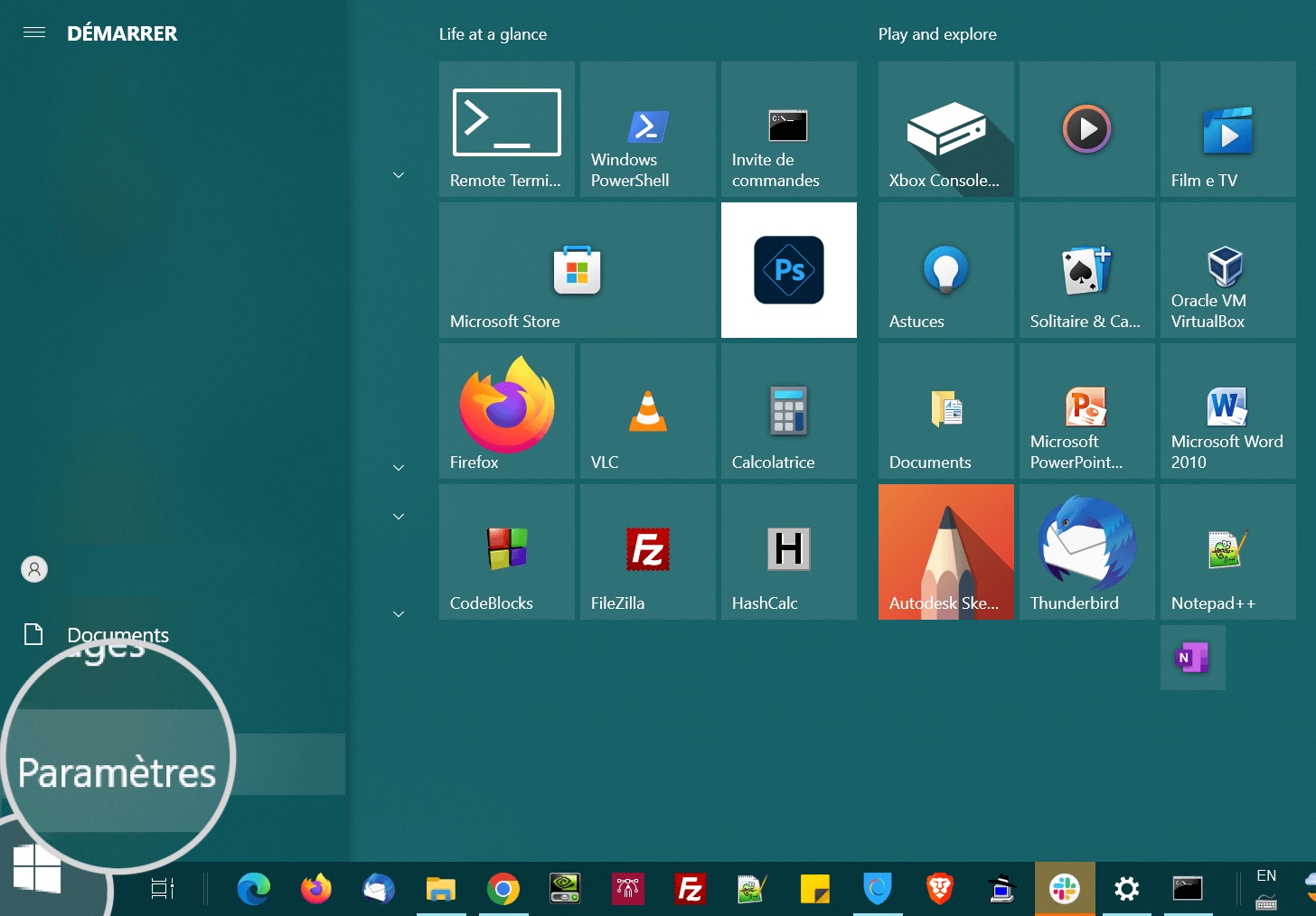
Task: Open the Astuces tile
Action: click(946, 270)
